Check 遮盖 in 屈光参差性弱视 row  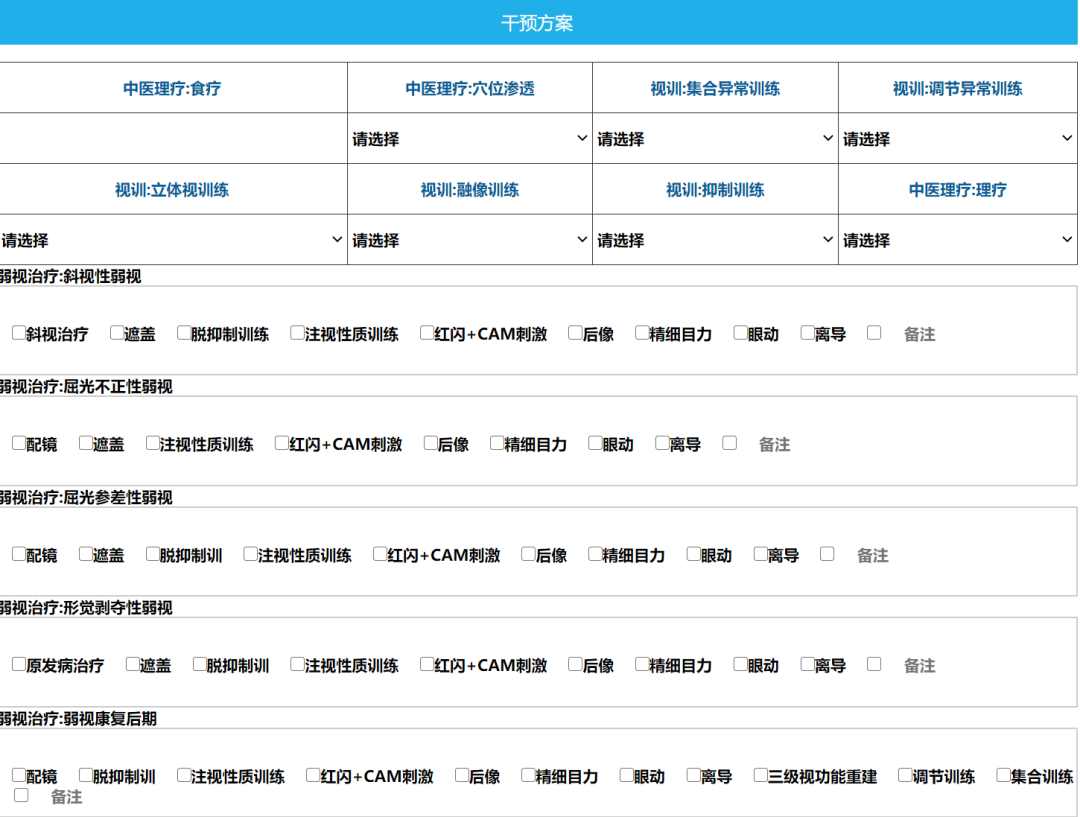[x=85, y=554]
